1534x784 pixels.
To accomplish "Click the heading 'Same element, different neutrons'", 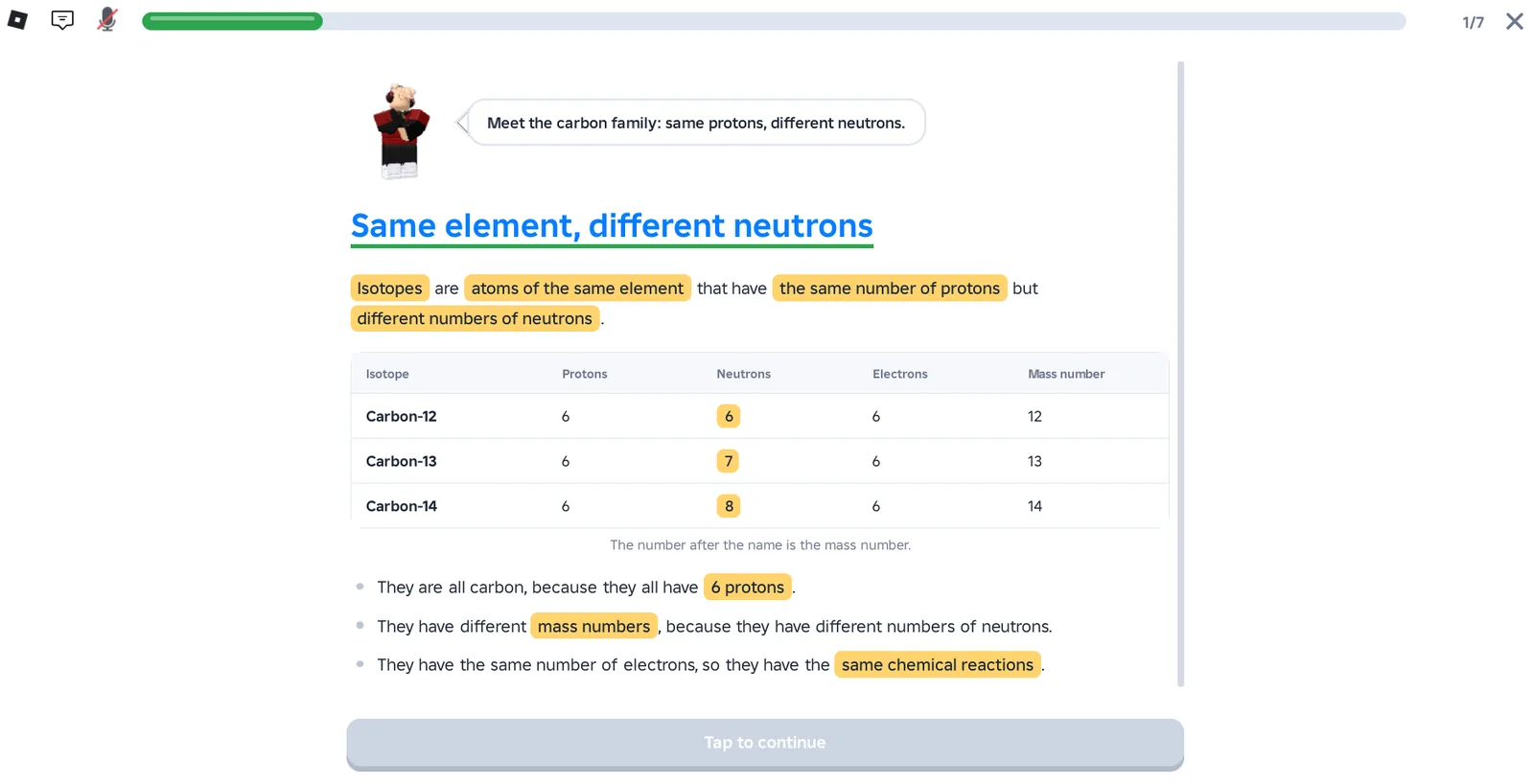I will [612, 226].
